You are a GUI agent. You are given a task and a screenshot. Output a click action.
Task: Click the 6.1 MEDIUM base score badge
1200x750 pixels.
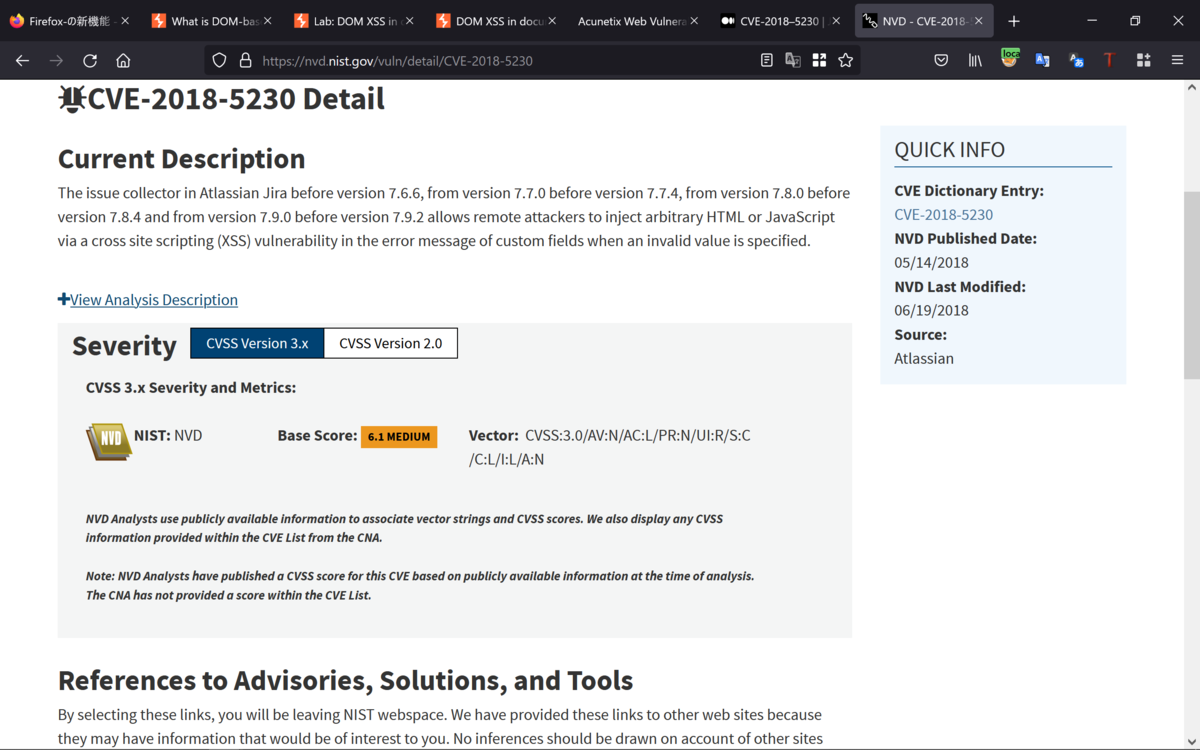tap(399, 436)
